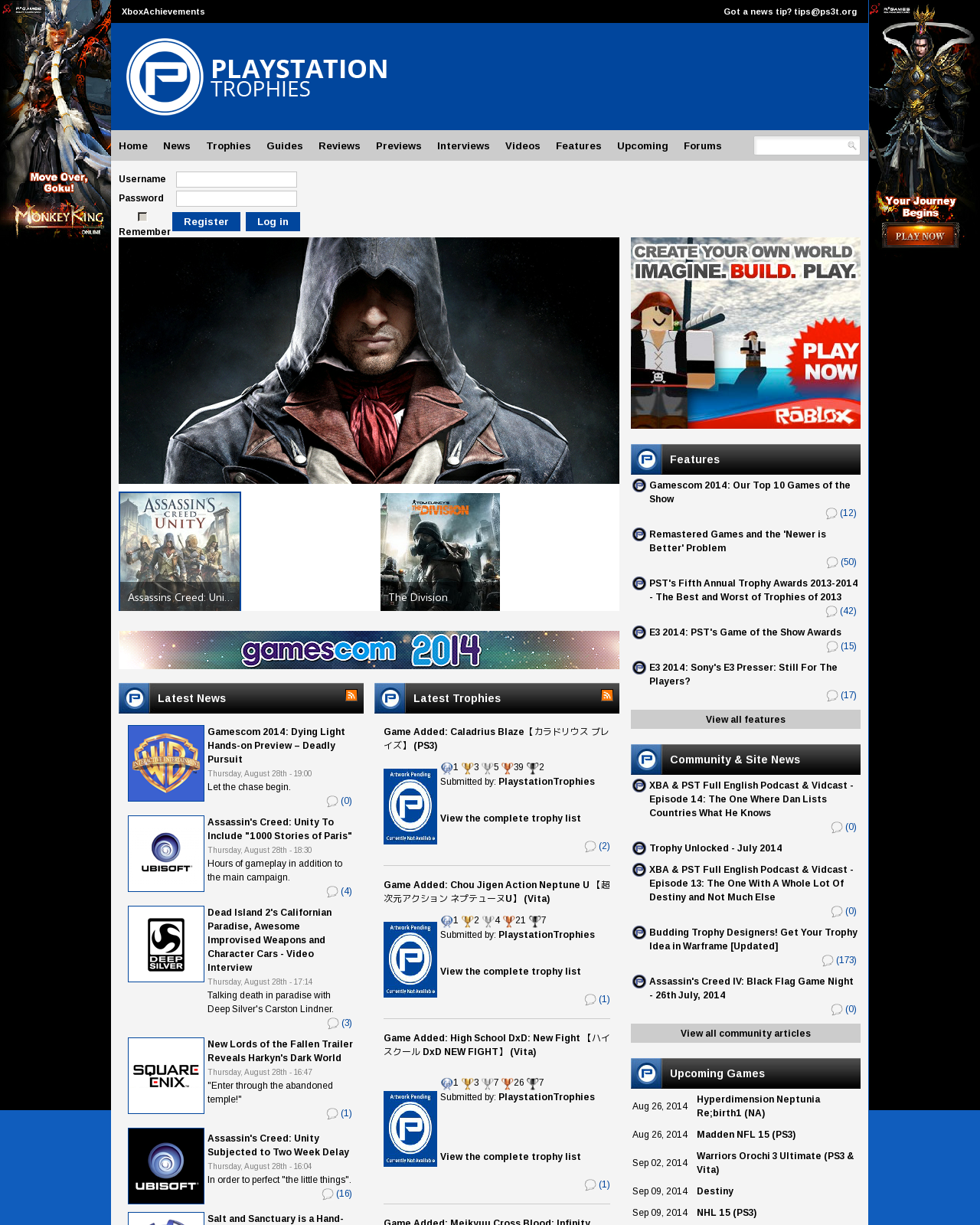Click Your Journey Begins Play Now ad
Viewport: 980px width, 1225px height.
(924, 126)
